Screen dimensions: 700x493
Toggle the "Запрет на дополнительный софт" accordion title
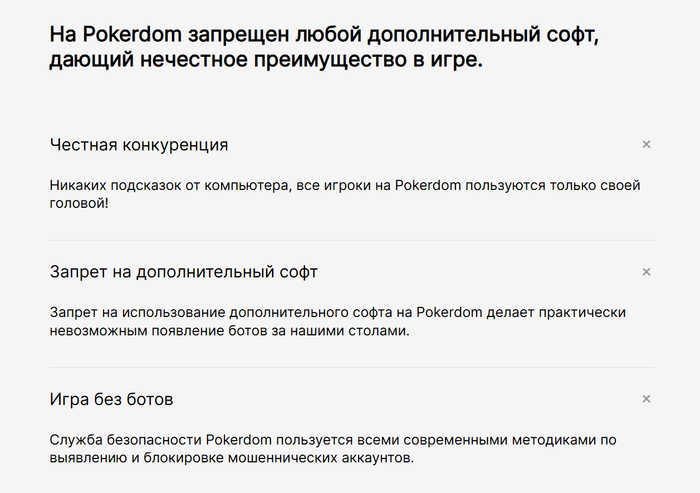click(x=184, y=272)
